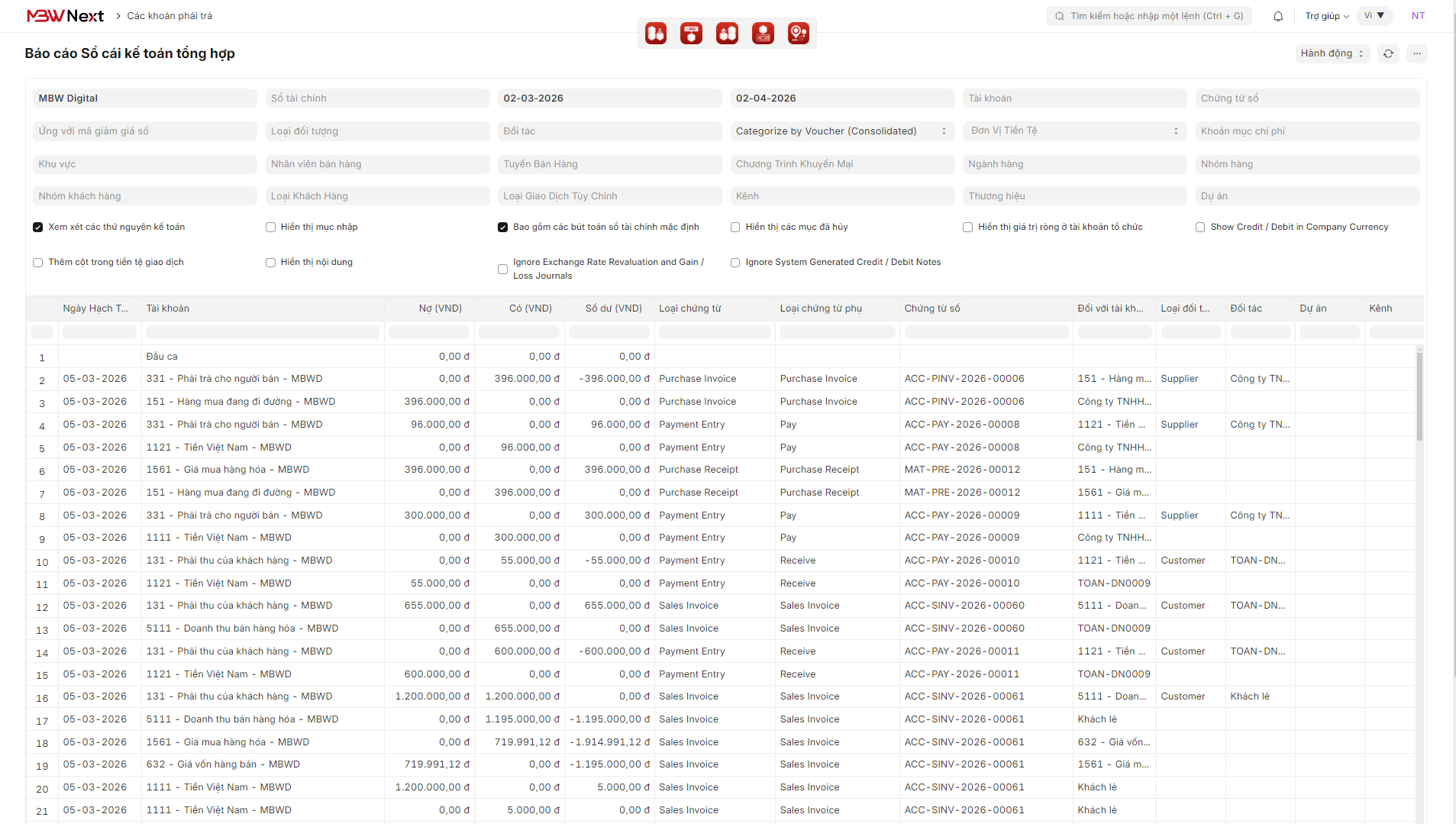Open the 'Tài khoản' account filter field
Viewport: 1456px width, 824px height.
1074,99
